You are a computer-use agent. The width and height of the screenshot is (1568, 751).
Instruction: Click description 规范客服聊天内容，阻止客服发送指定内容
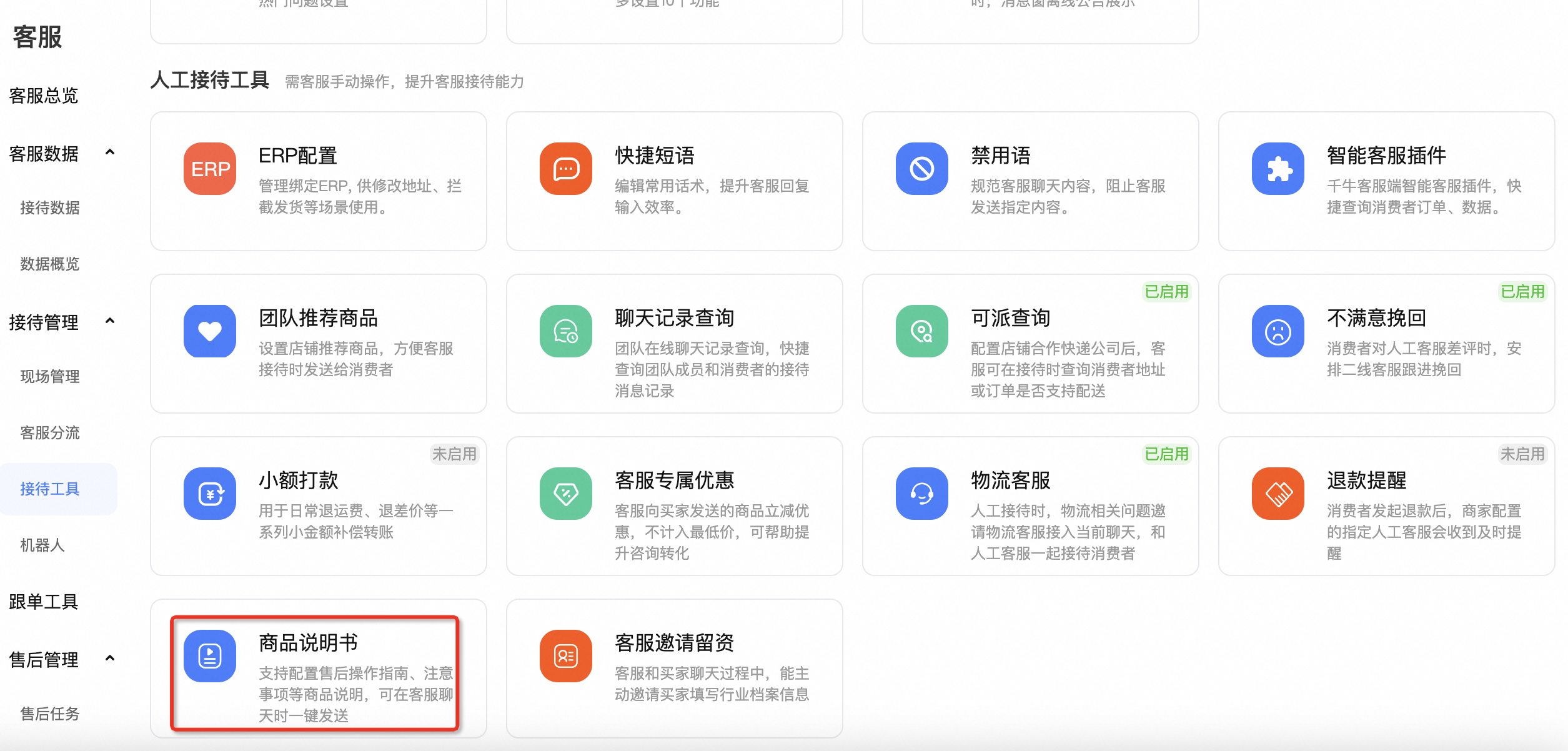click(1068, 197)
